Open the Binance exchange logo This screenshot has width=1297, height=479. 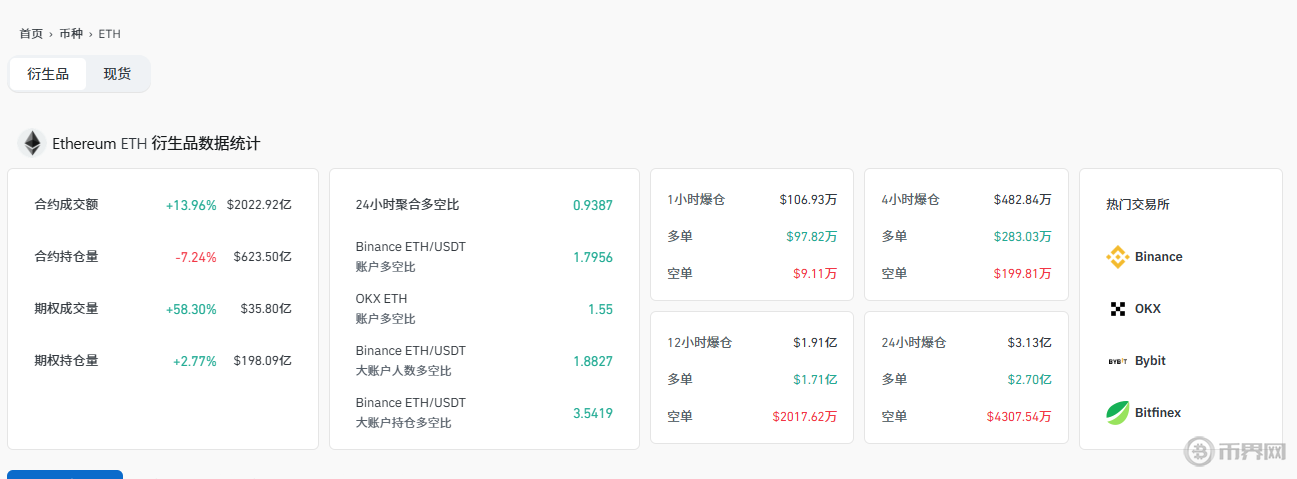pos(1117,257)
